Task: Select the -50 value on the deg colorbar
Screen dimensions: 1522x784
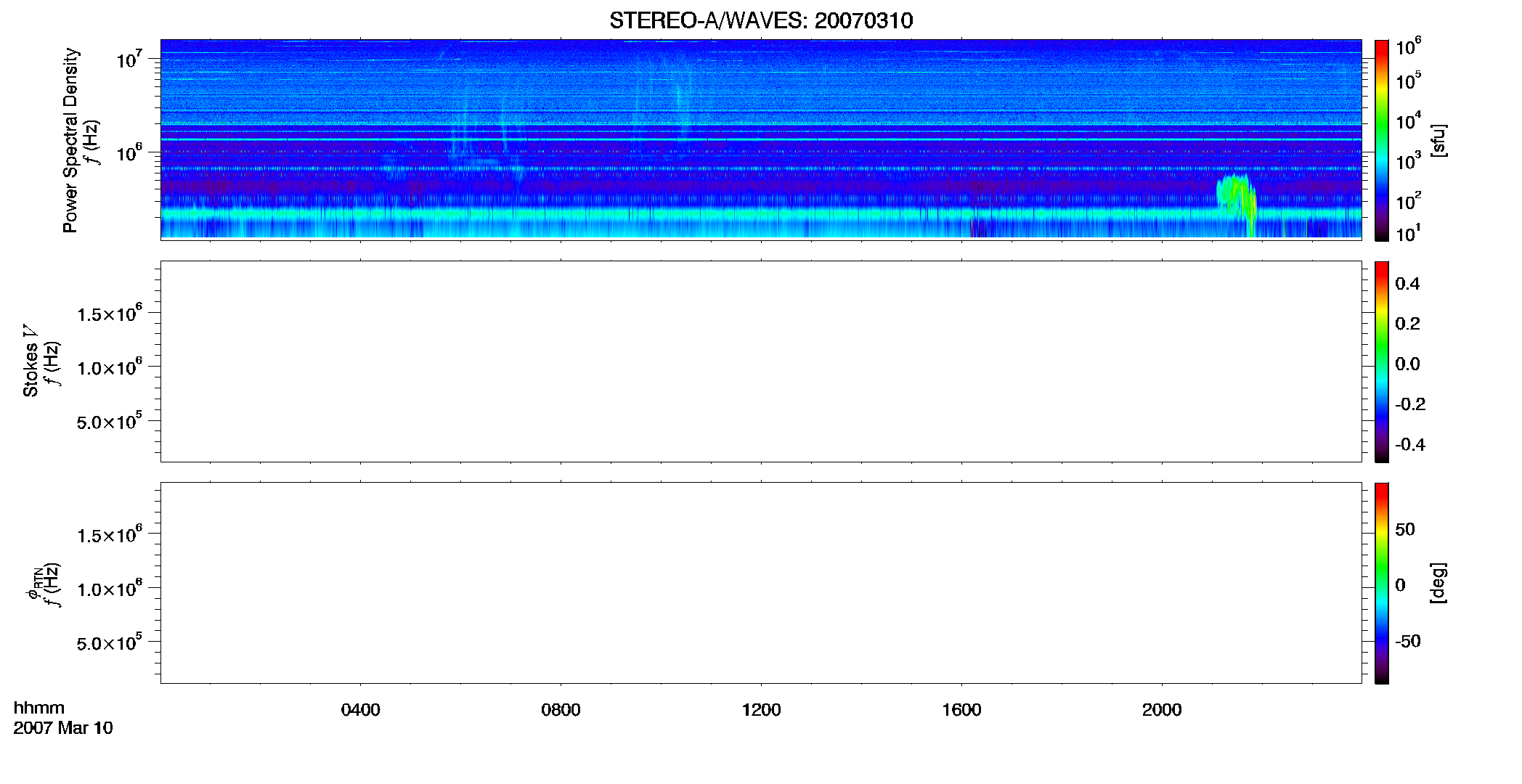Action: (x=1408, y=642)
